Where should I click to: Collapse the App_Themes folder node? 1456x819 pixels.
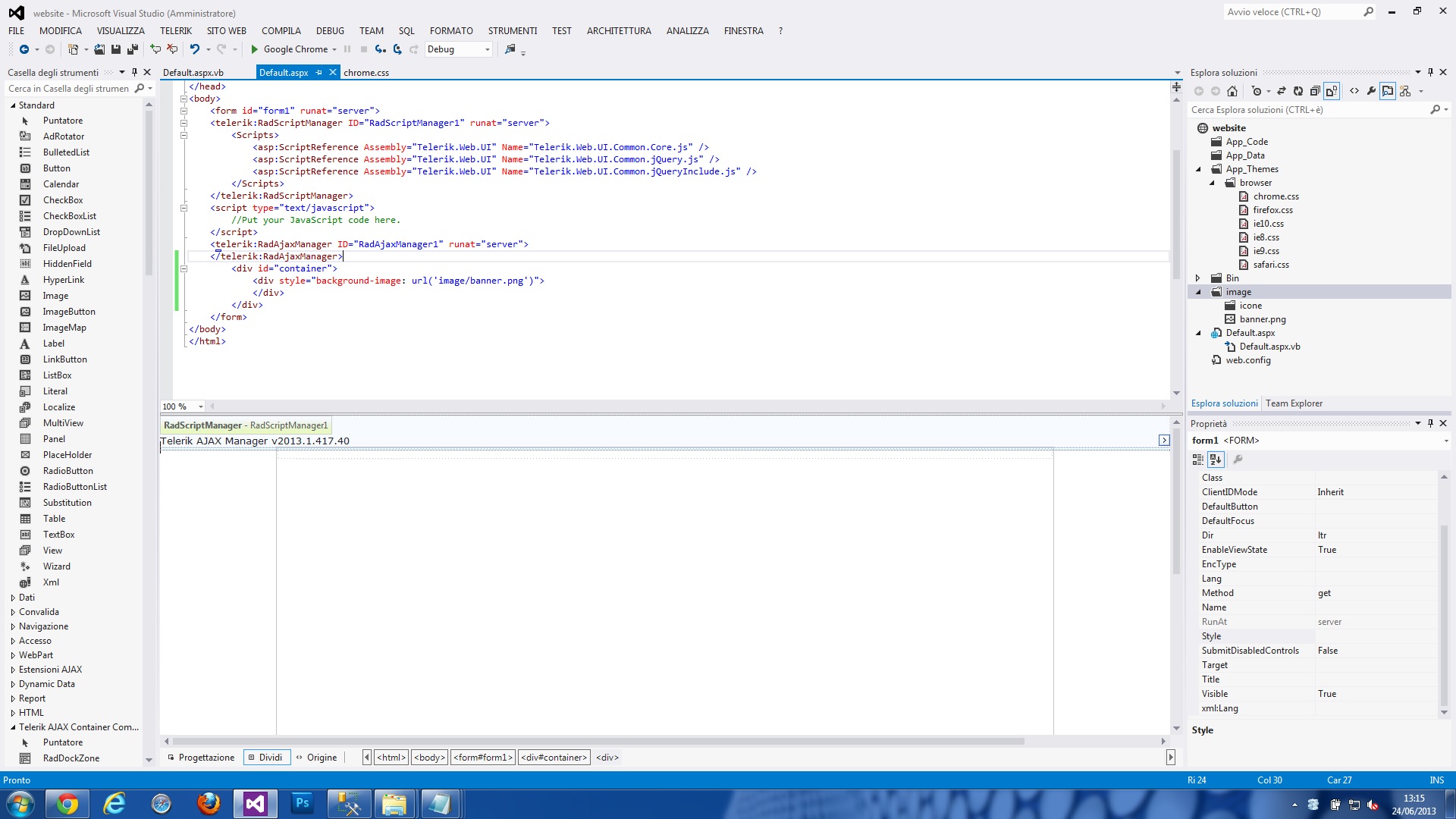(1198, 169)
